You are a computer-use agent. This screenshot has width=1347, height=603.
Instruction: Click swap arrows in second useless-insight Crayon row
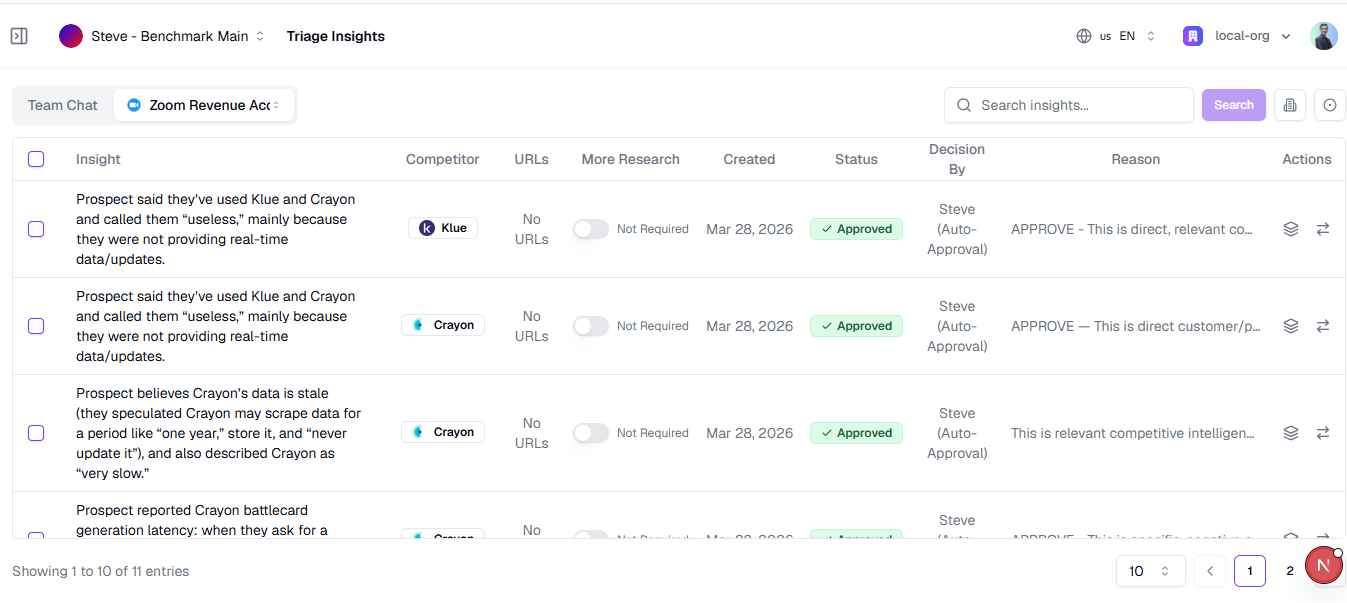click(1323, 326)
